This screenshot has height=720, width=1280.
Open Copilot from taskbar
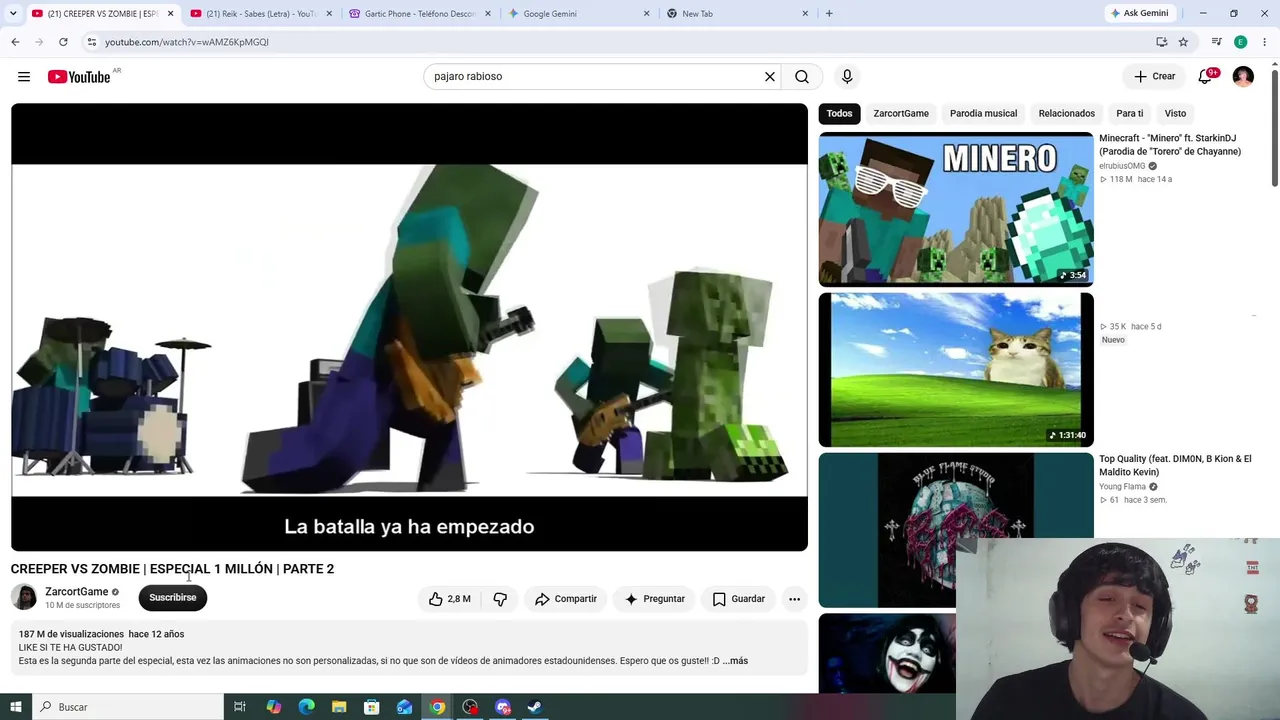pos(273,707)
